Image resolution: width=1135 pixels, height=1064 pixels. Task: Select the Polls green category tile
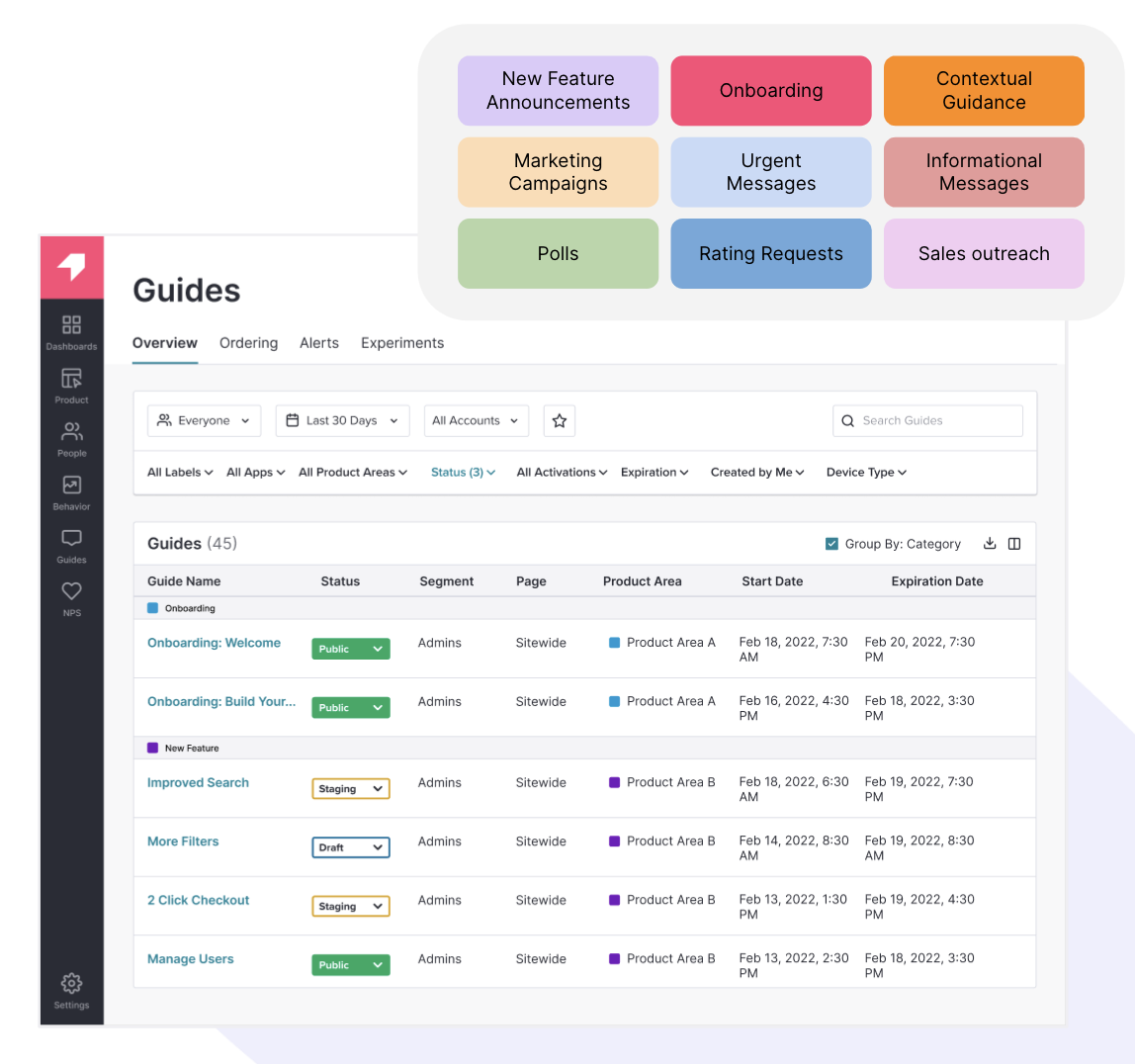pyautogui.click(x=558, y=254)
